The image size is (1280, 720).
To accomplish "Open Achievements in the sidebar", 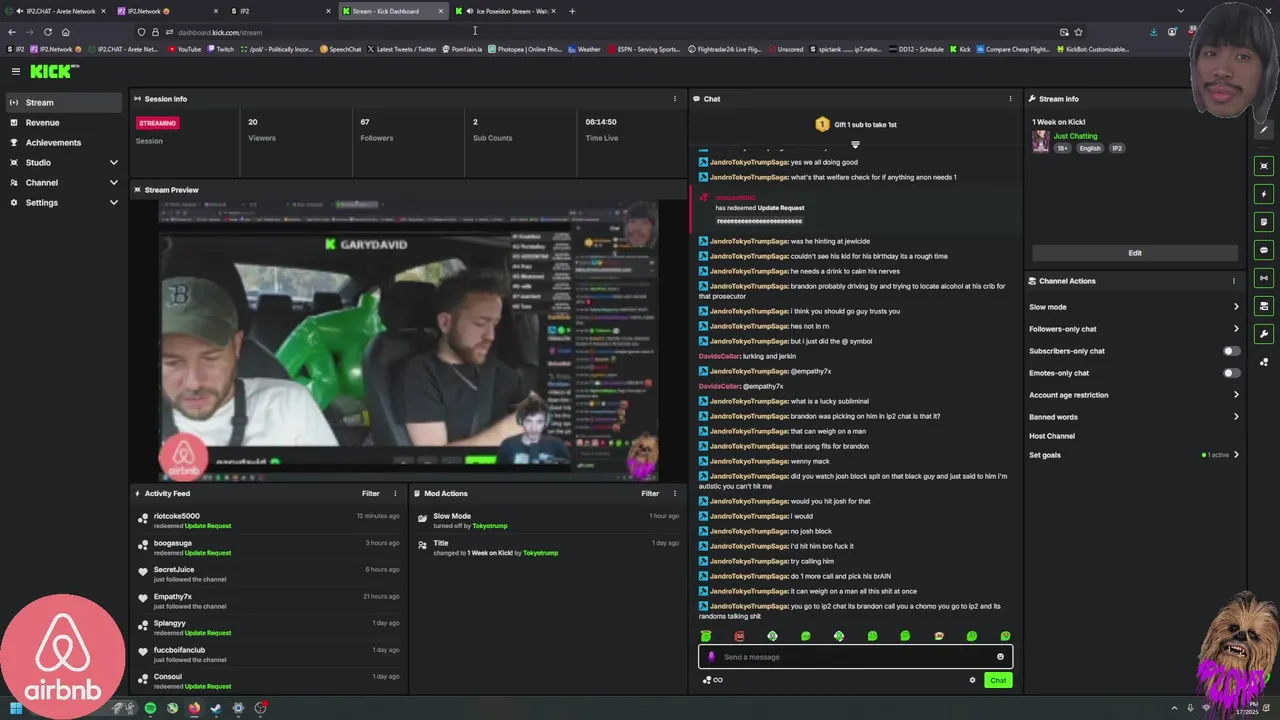I will (64, 142).
